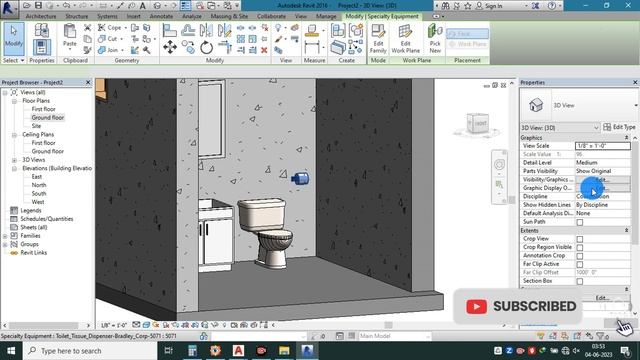The height and width of the screenshot is (360, 640).
Task: Open the Massing & Site ribbon tab
Action: coord(229,16)
